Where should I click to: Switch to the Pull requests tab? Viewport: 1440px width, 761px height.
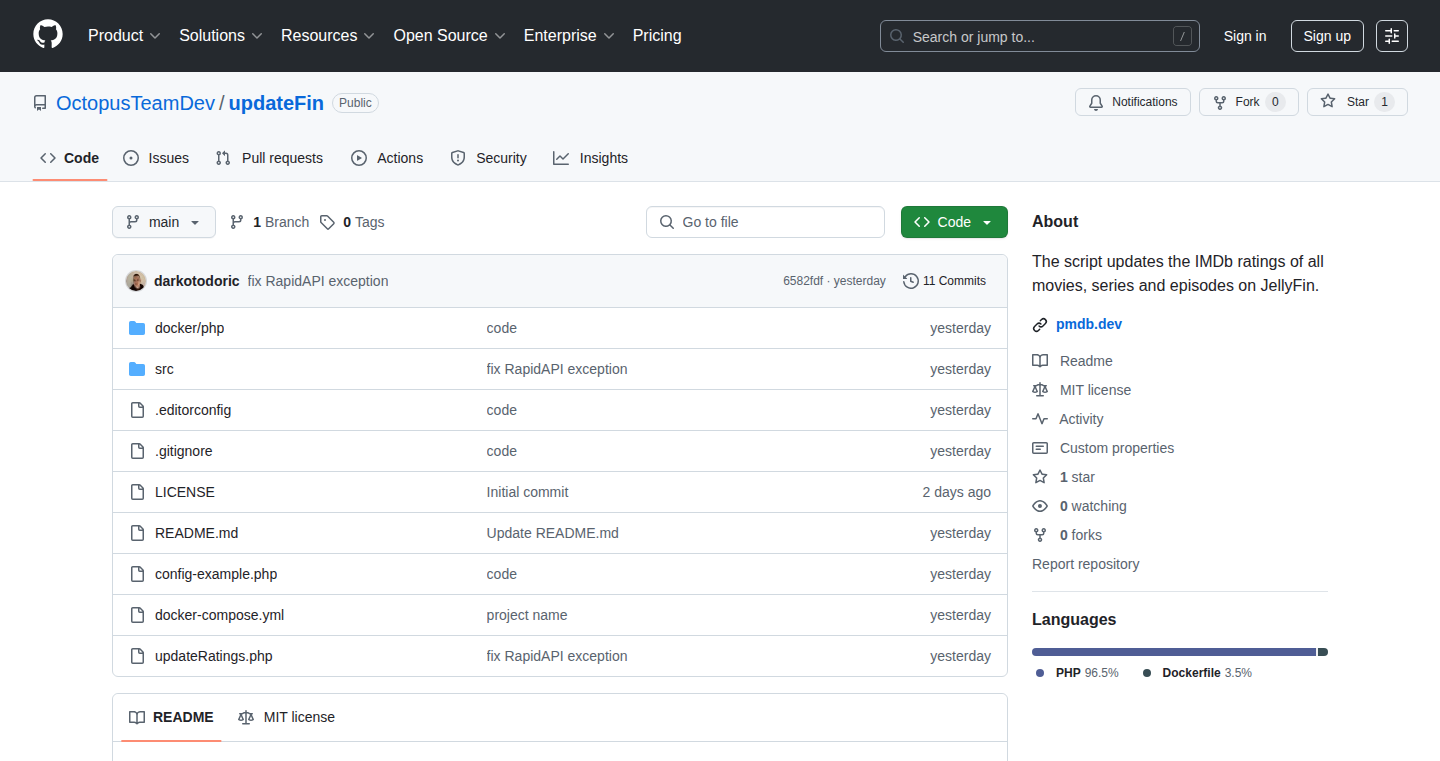(269, 158)
